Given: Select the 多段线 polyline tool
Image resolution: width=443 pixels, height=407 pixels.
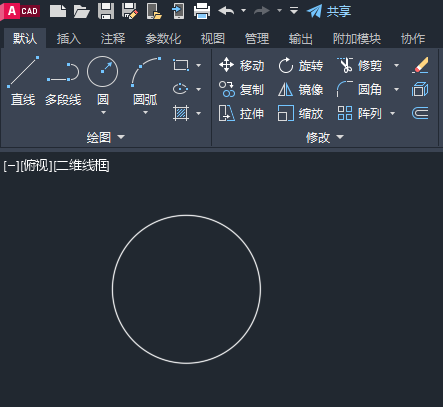Looking at the screenshot, I should coord(63,81).
